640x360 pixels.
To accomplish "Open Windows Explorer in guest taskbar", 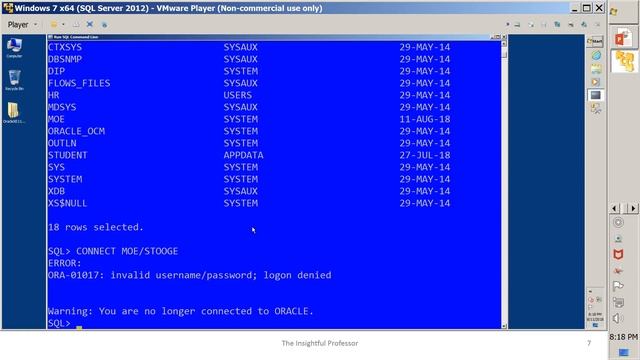I will click(596, 69).
